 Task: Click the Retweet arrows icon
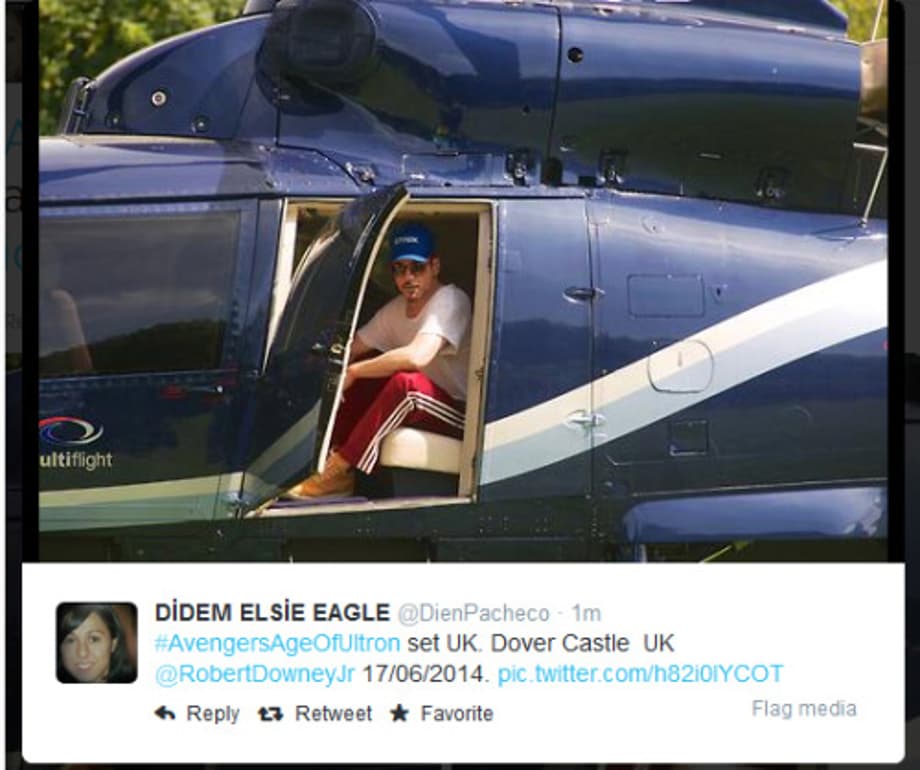[x=270, y=714]
